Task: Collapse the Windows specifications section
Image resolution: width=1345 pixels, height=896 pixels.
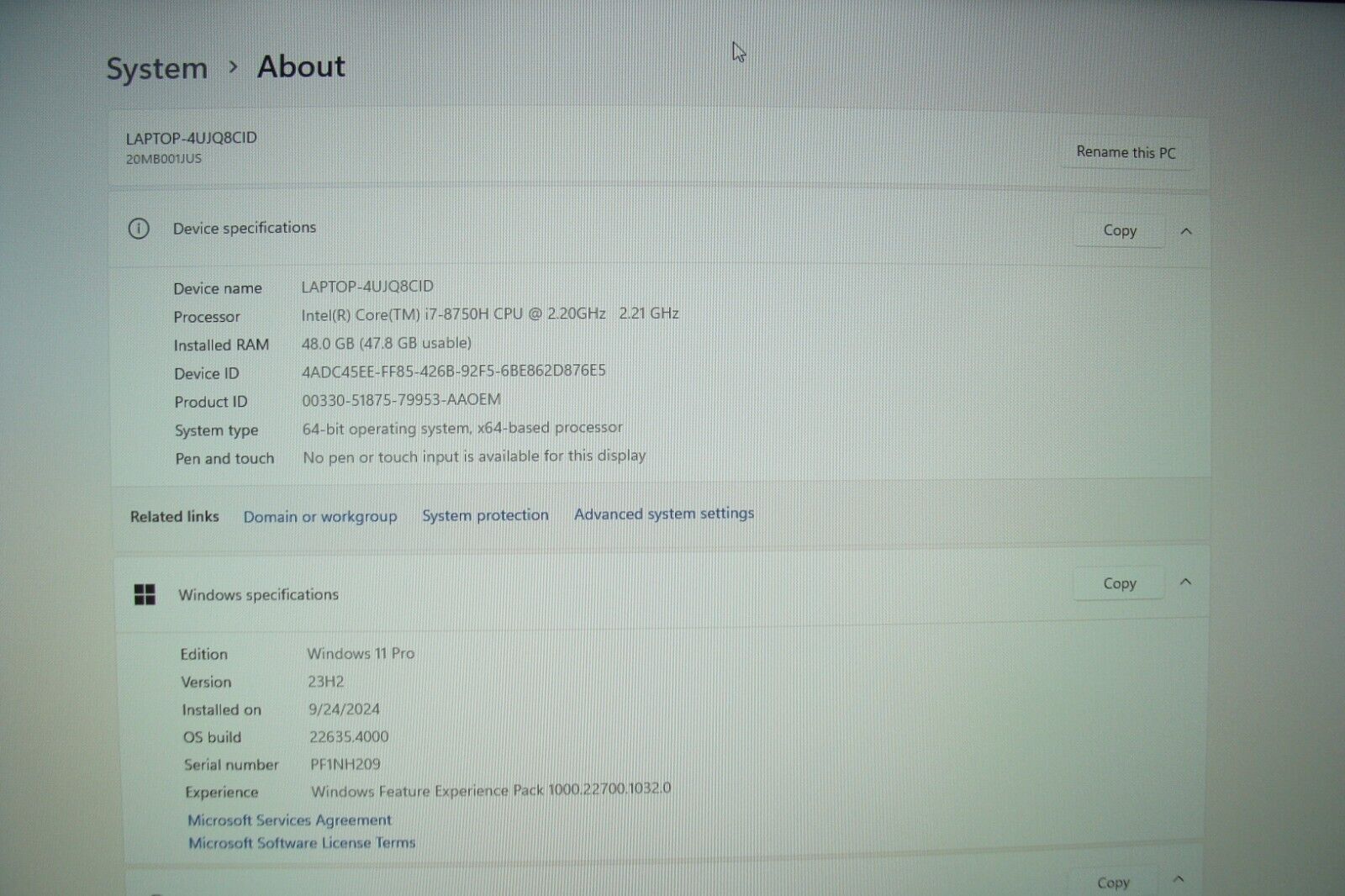Action: pyautogui.click(x=1185, y=582)
